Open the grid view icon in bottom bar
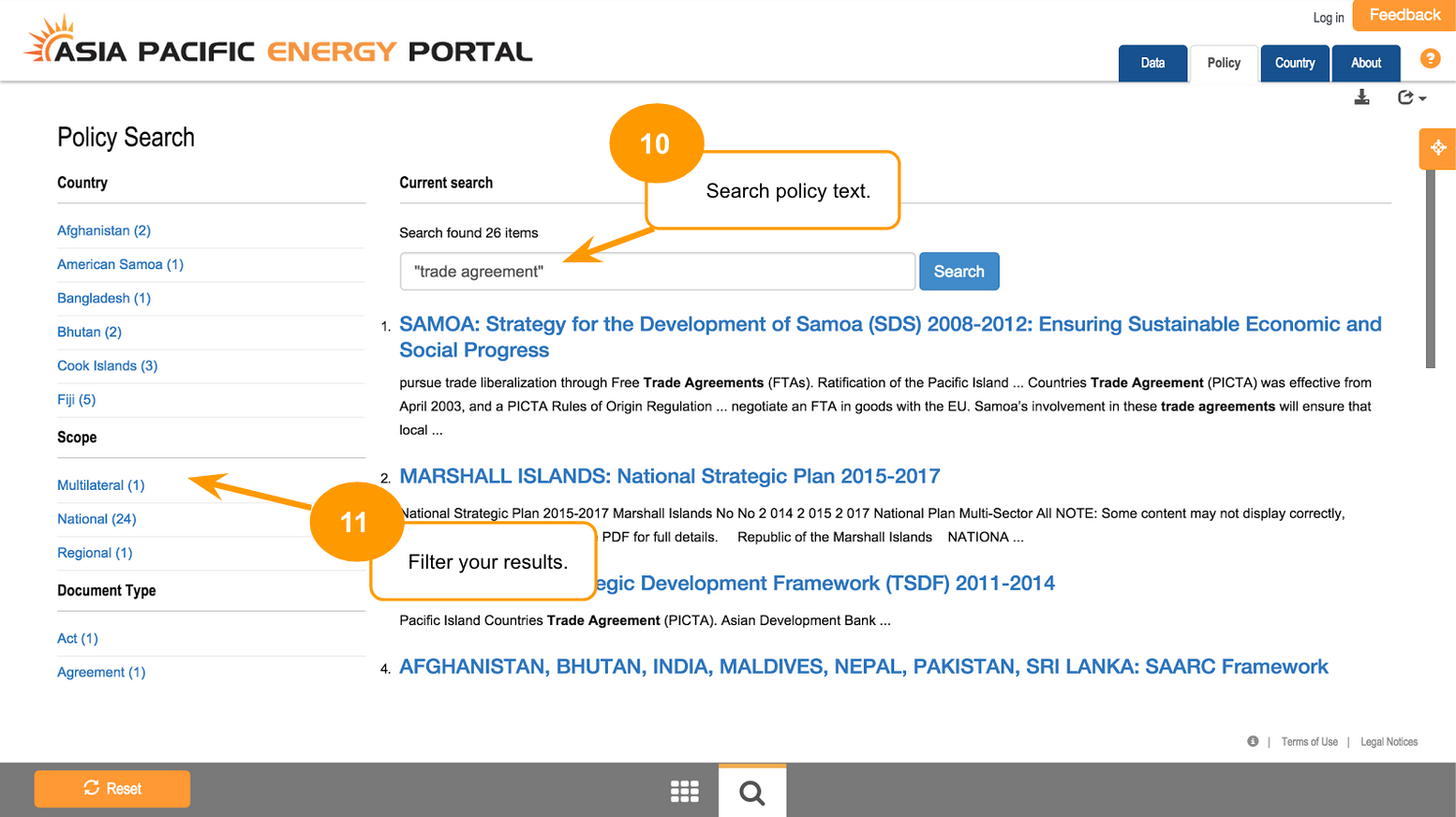The width and height of the screenshot is (1456, 817). point(685,792)
